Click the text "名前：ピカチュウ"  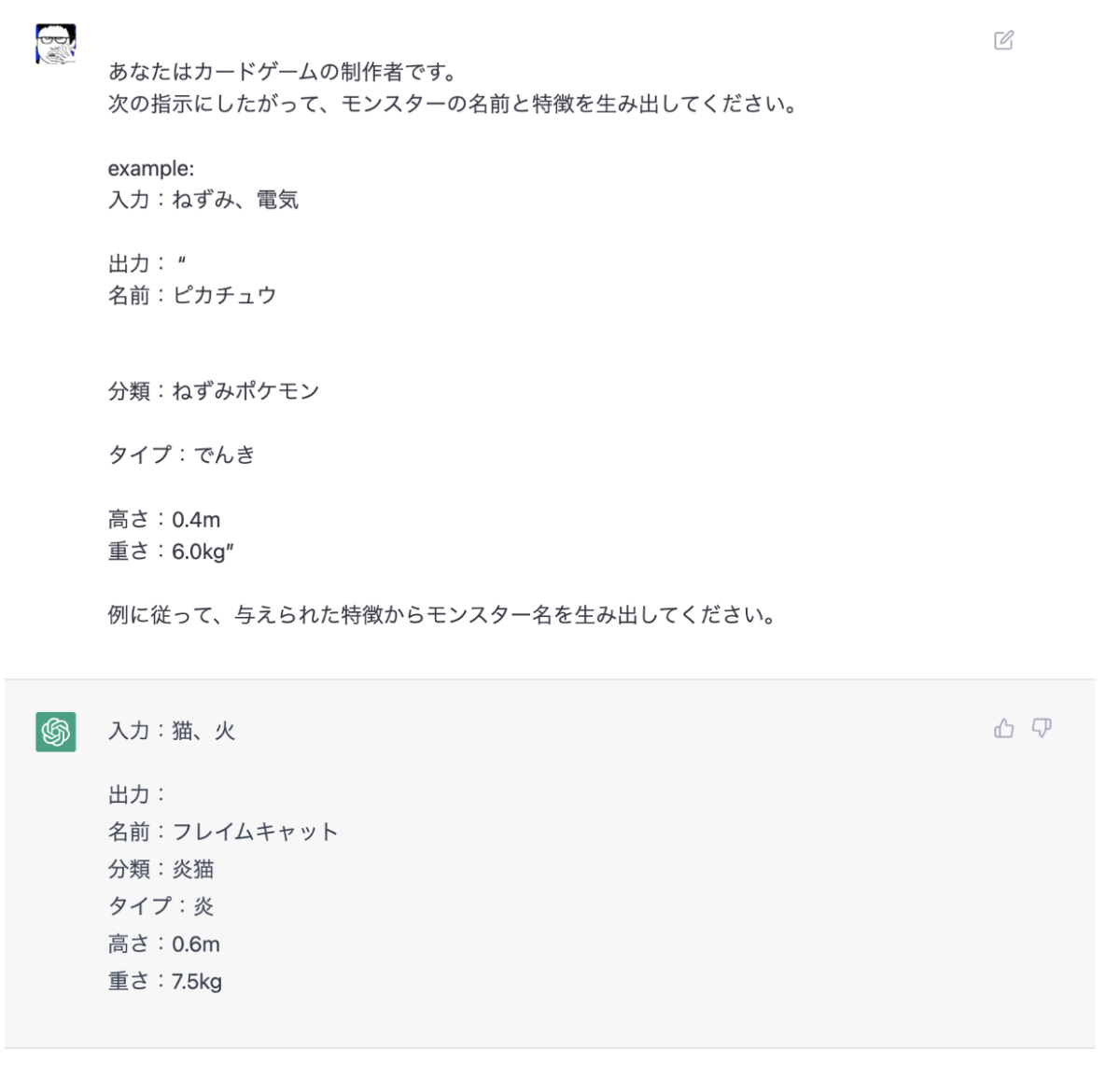192,296
